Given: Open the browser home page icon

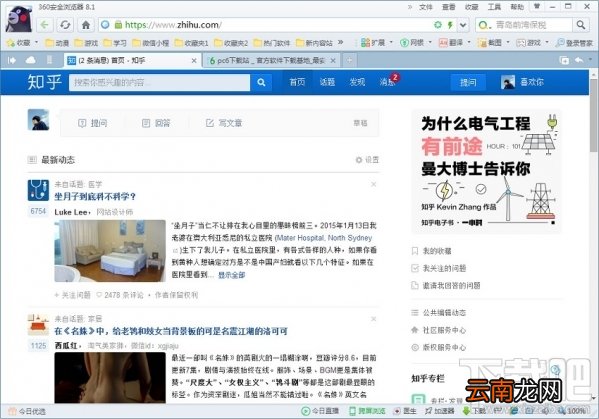Looking at the screenshot, I should point(86,25).
